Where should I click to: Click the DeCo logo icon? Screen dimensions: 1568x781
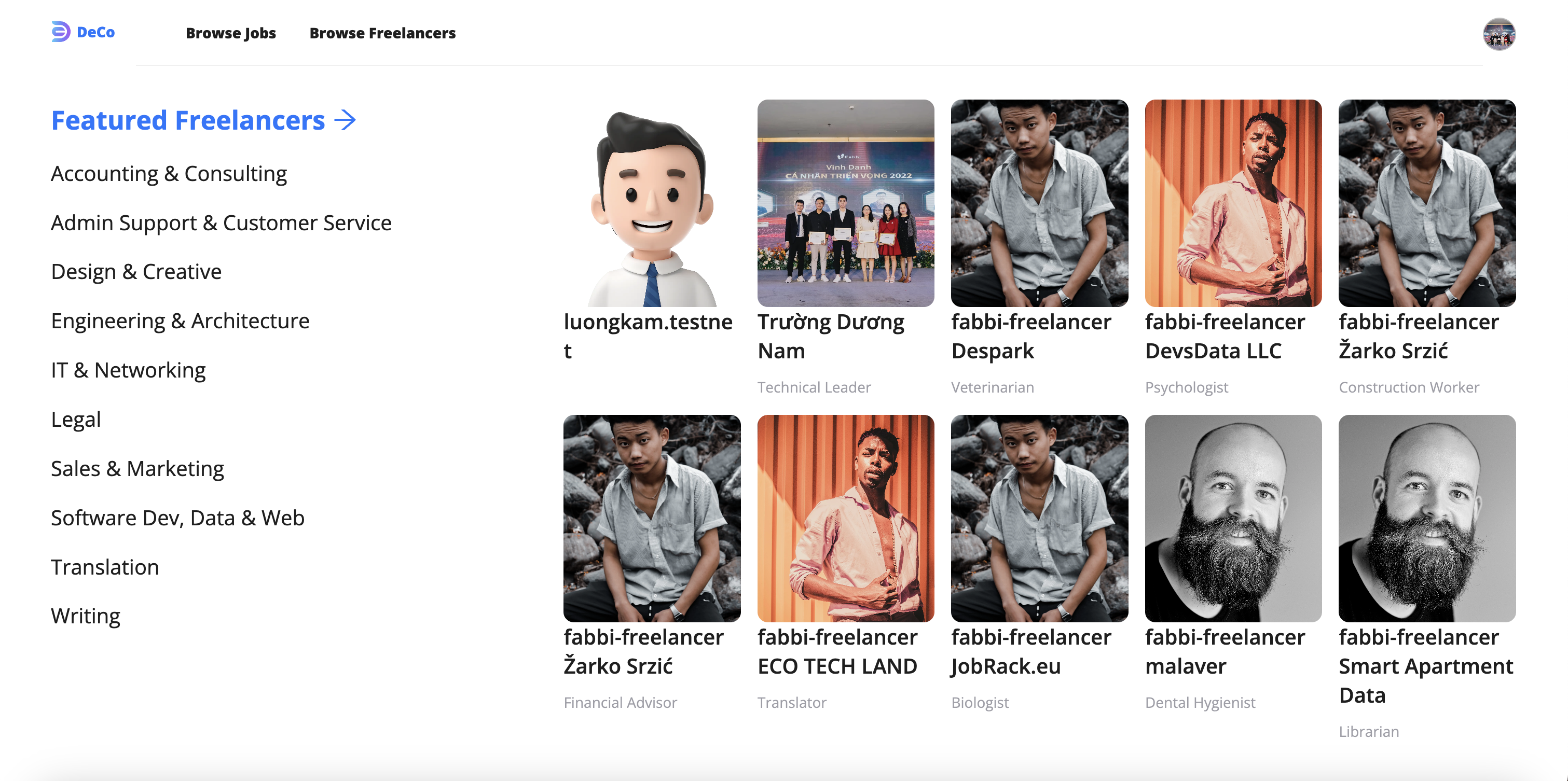[x=61, y=32]
